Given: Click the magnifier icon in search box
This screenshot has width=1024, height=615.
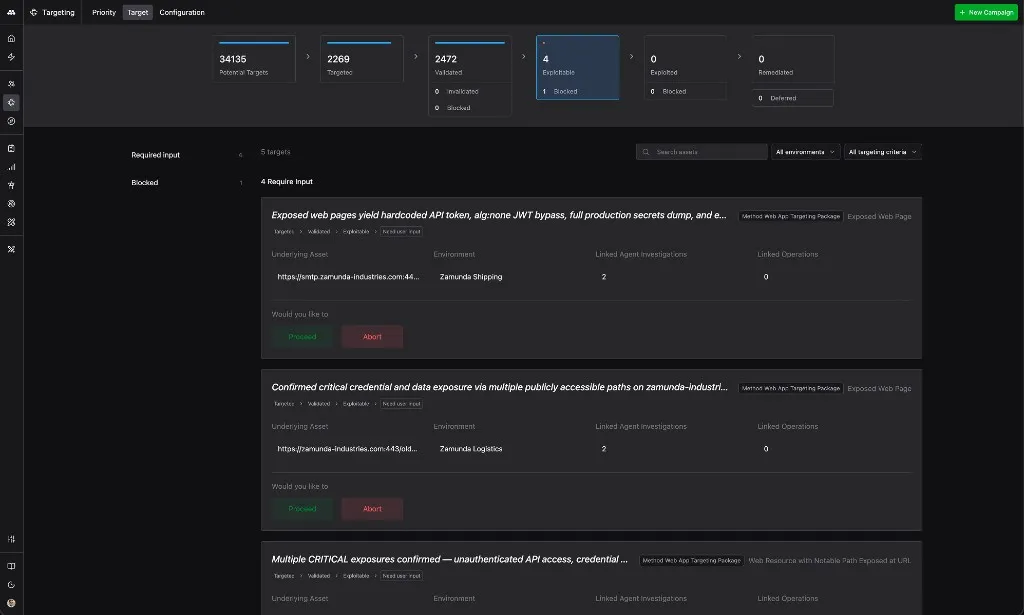Looking at the screenshot, I should (x=646, y=152).
